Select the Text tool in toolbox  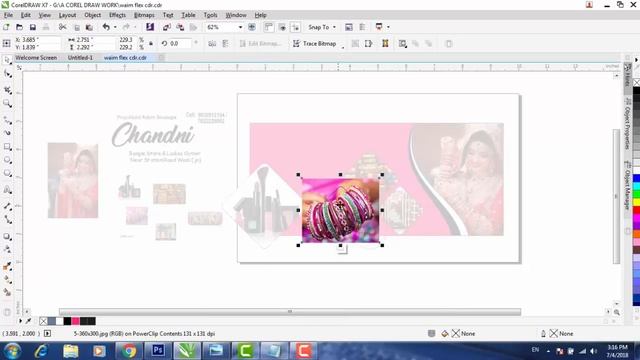(7, 190)
